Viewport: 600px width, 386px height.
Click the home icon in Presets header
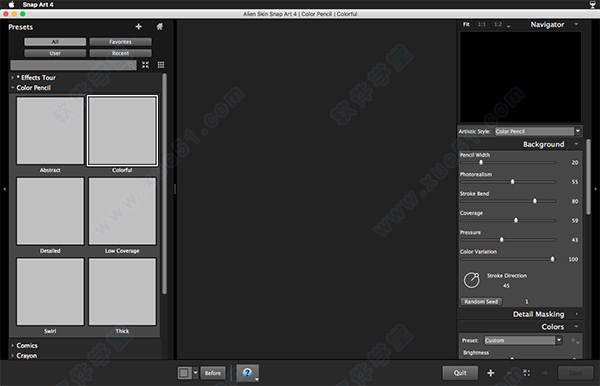[160, 26]
